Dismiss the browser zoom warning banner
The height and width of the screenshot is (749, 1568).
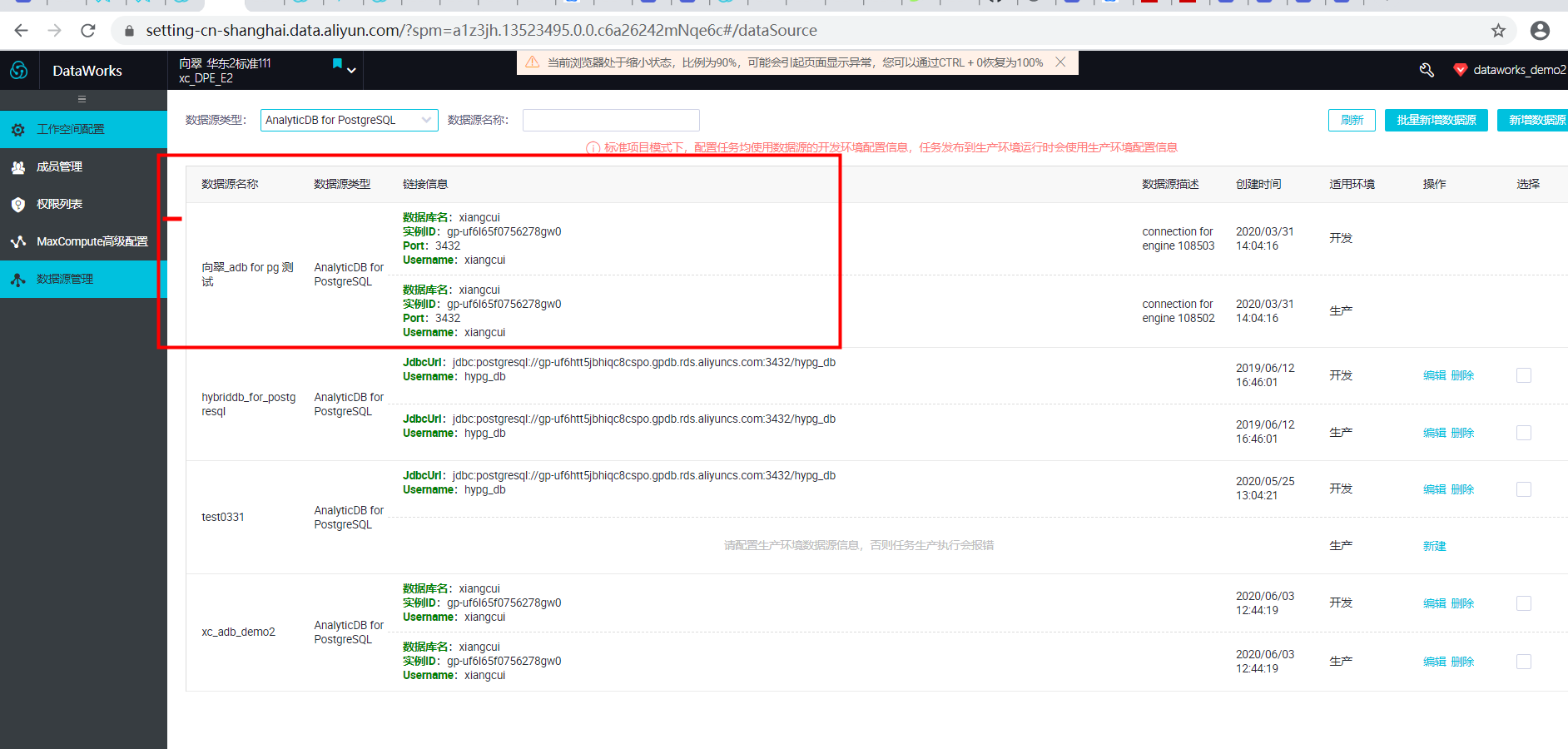pos(1060,62)
